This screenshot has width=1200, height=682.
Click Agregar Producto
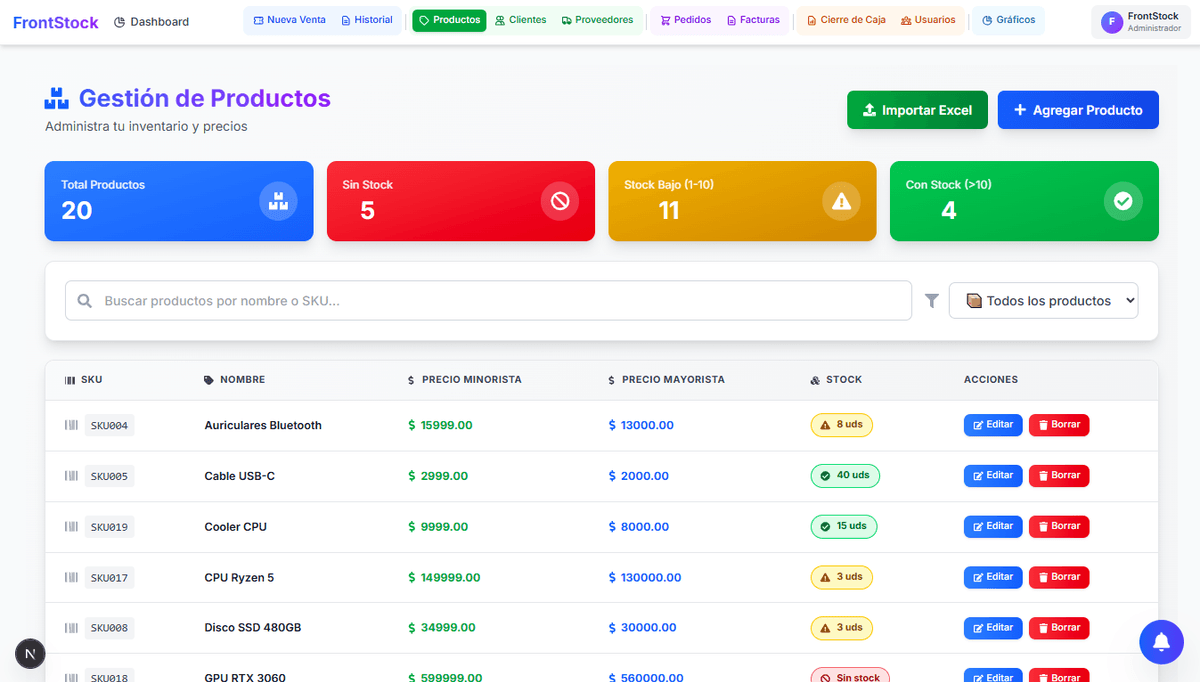click(x=1077, y=110)
